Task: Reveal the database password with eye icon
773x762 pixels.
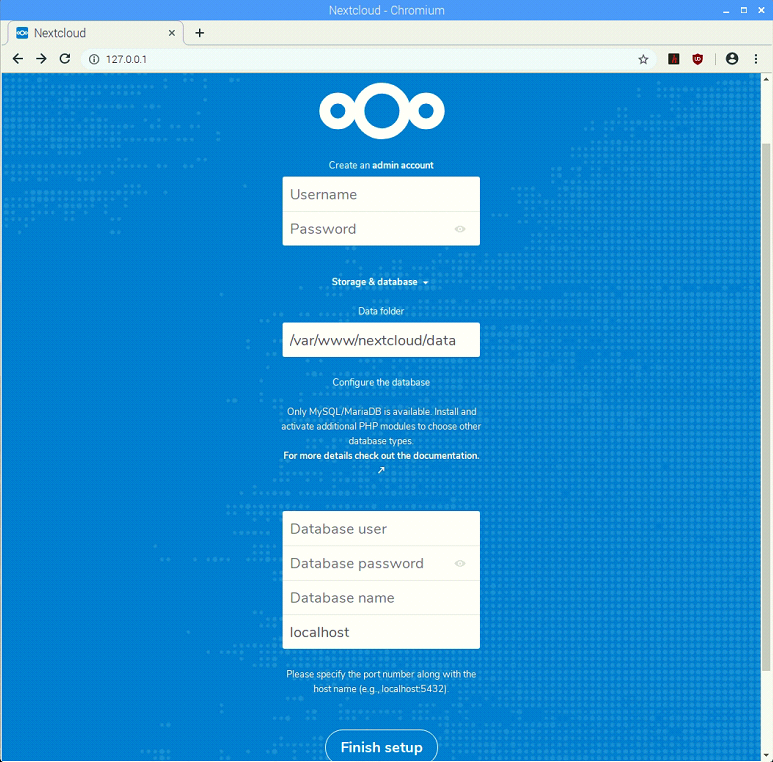Action: 459,563
